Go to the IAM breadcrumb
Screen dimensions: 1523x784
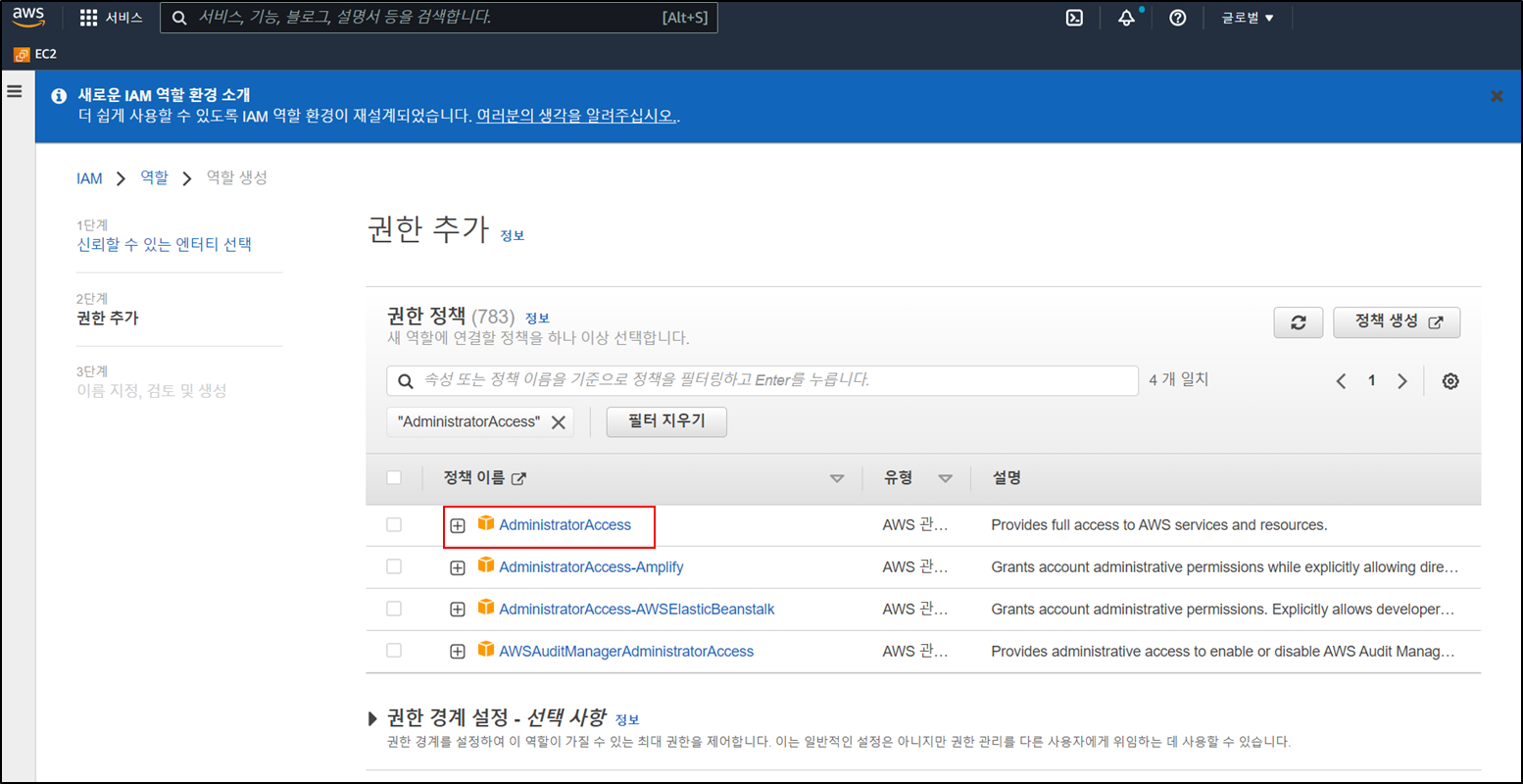(x=89, y=178)
